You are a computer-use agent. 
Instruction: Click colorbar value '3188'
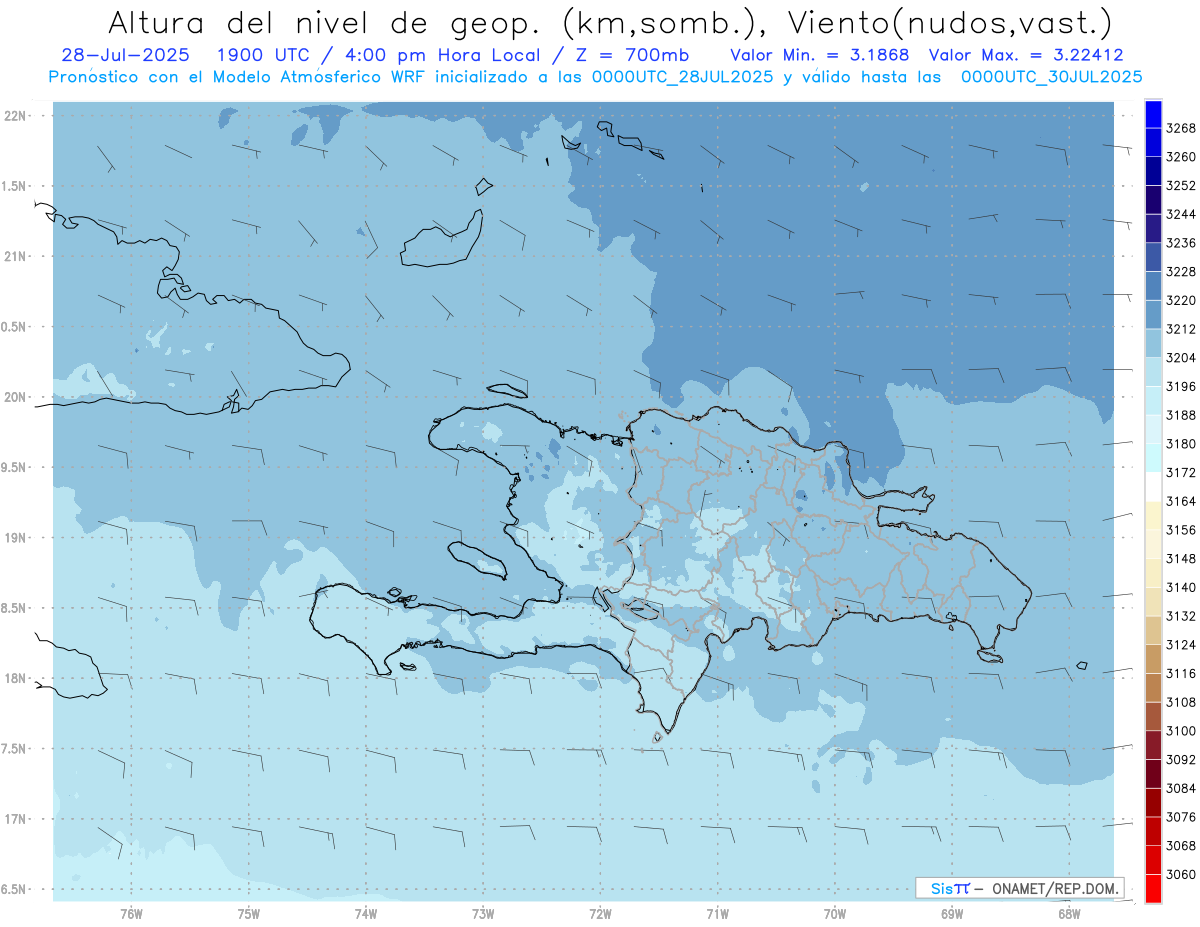(1181, 415)
